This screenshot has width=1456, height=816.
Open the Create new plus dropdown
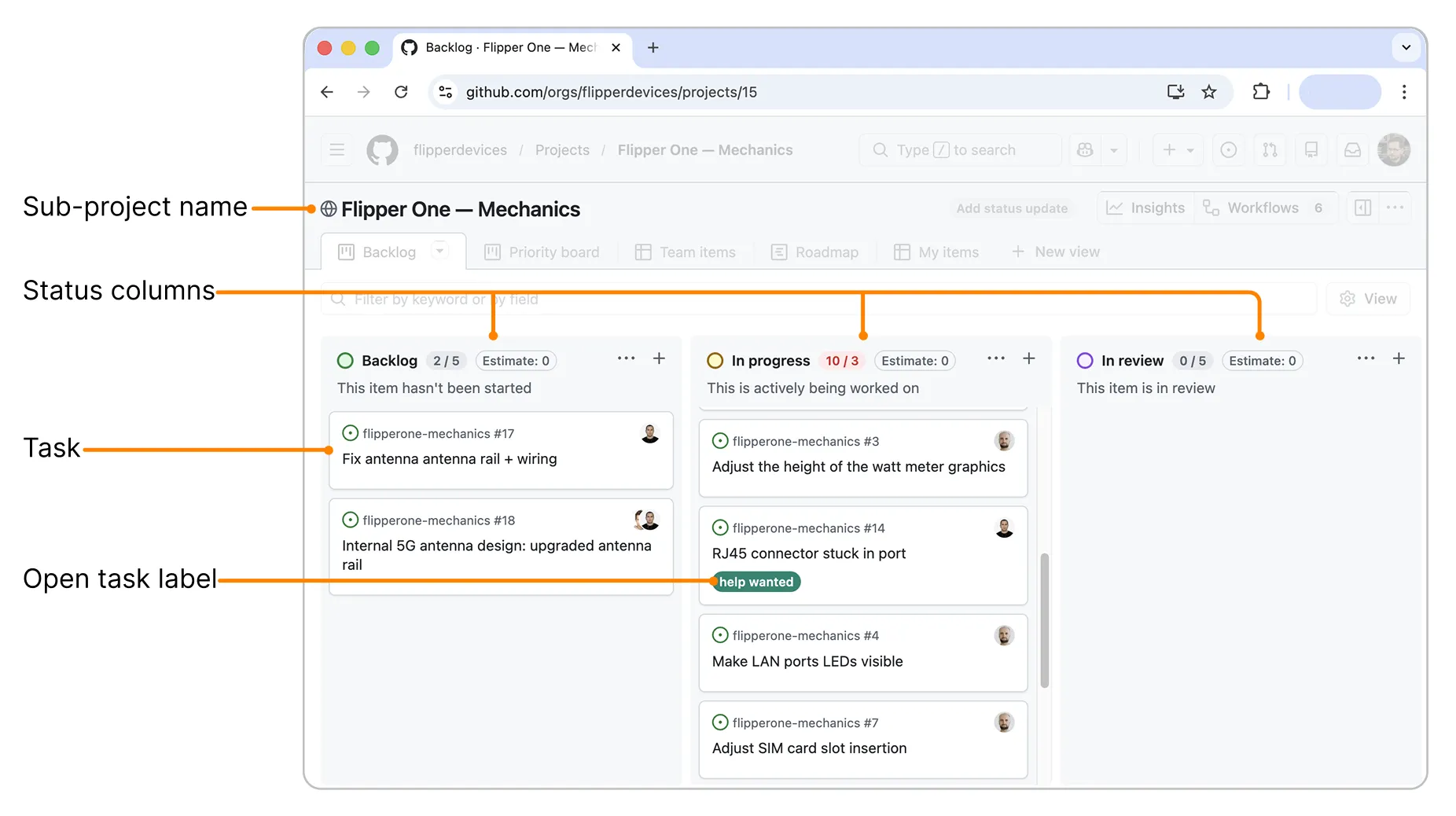coord(1178,150)
